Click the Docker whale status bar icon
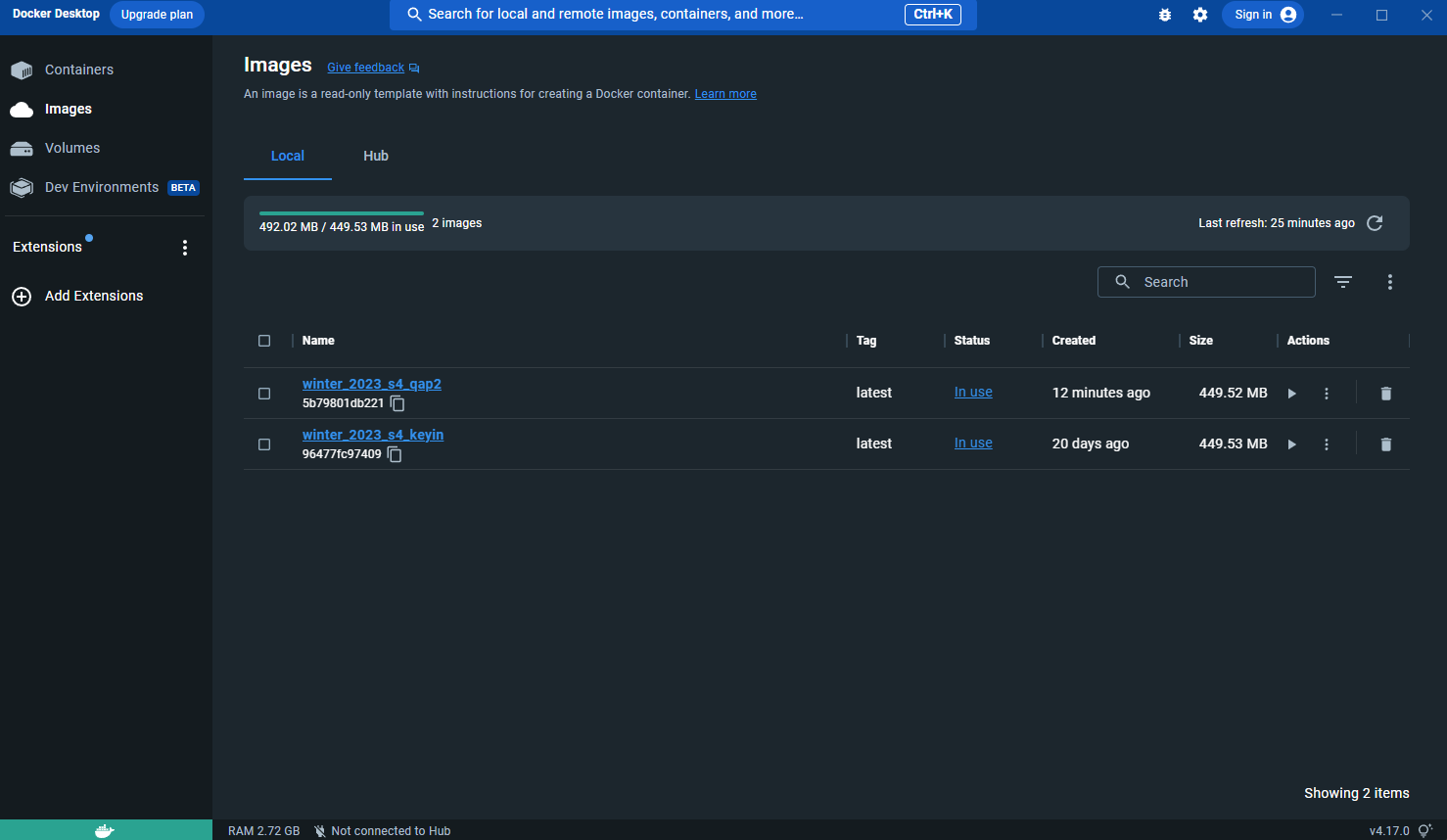This screenshot has height=840, width=1447. click(106, 829)
